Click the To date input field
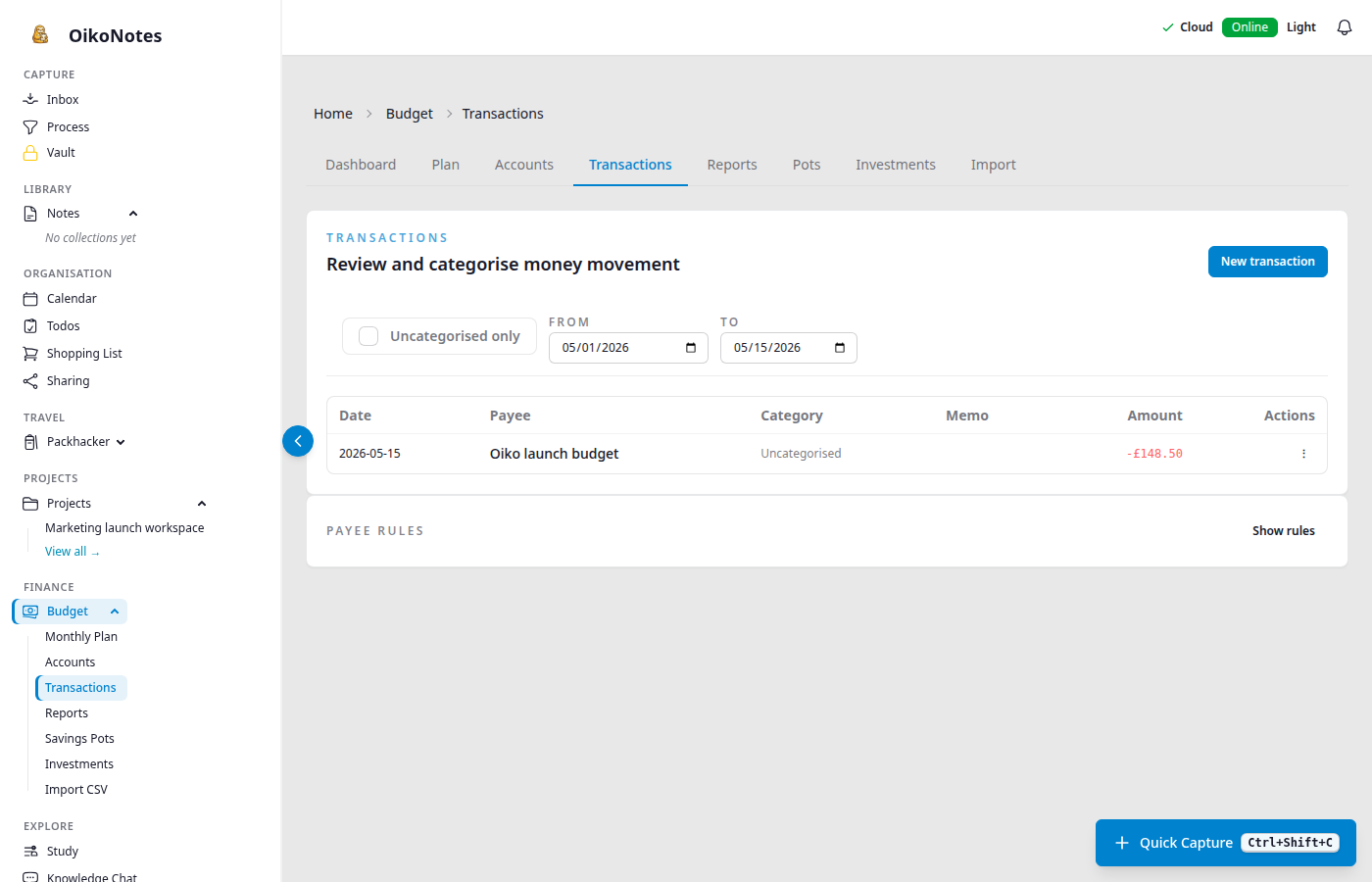 click(789, 348)
